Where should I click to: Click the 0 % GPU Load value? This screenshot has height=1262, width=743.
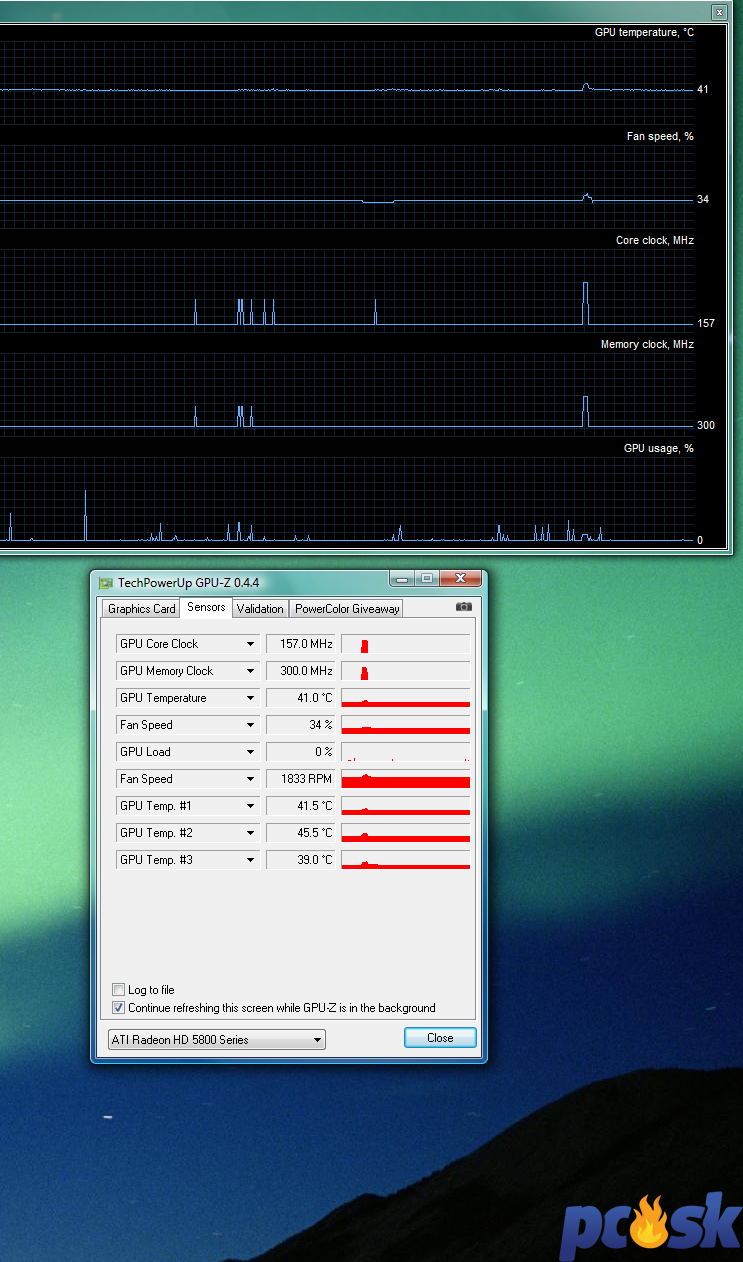[x=301, y=752]
